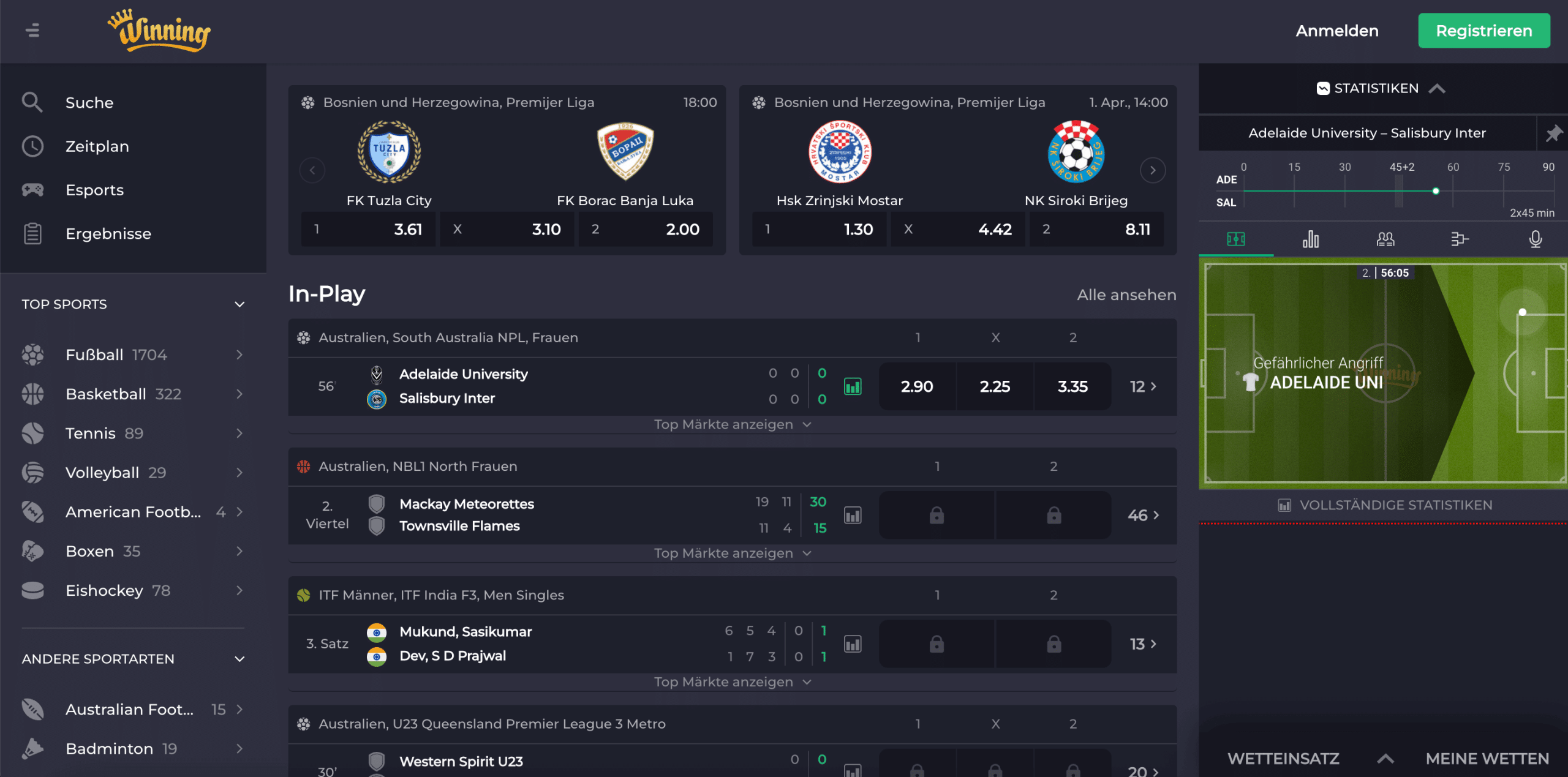1568x777 pixels.
Task: Select Adelaide University win odds 2.90
Action: pos(917,386)
